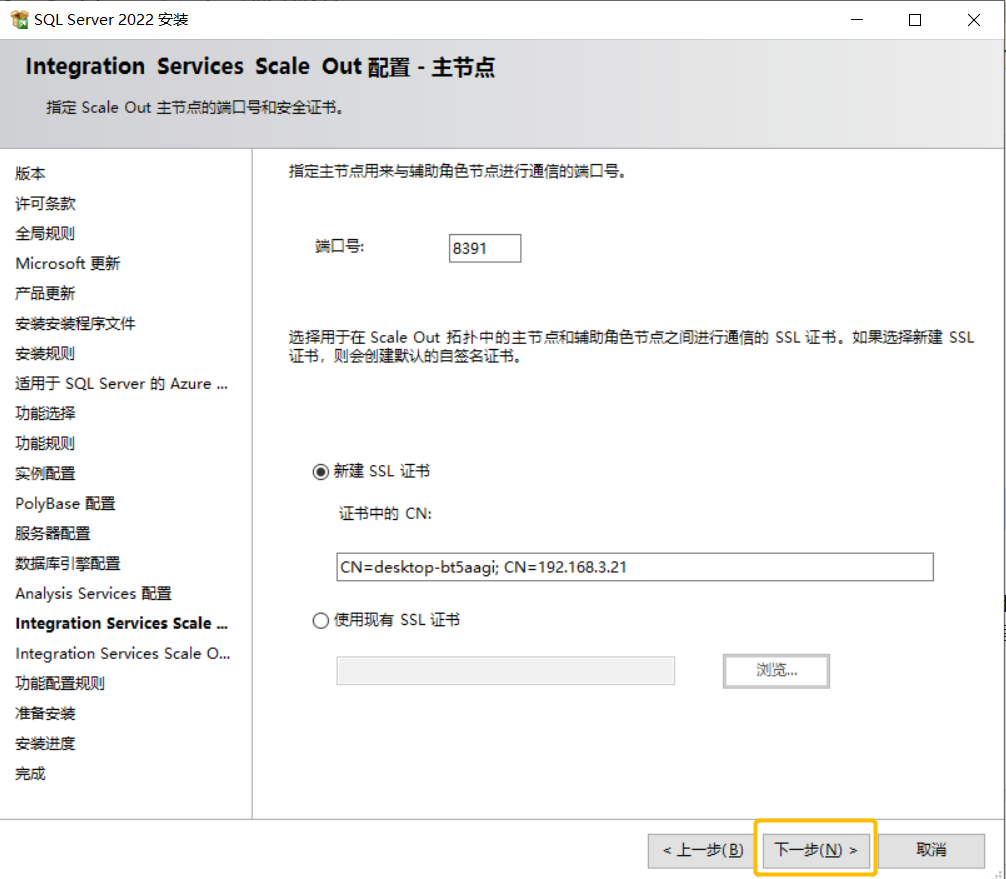Screen dimensions: 1006x879
Task: Select the 许可条款 step in sidebar
Action: 45,203
